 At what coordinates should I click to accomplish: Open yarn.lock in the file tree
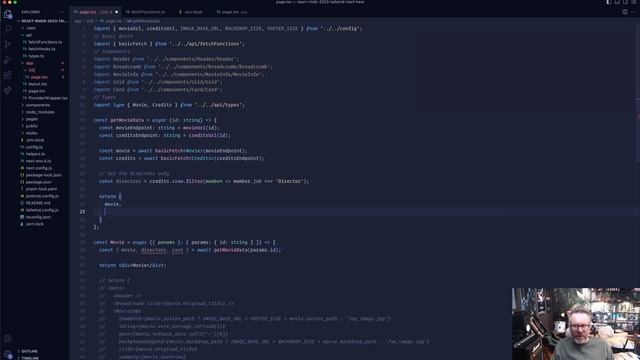click(x=34, y=224)
